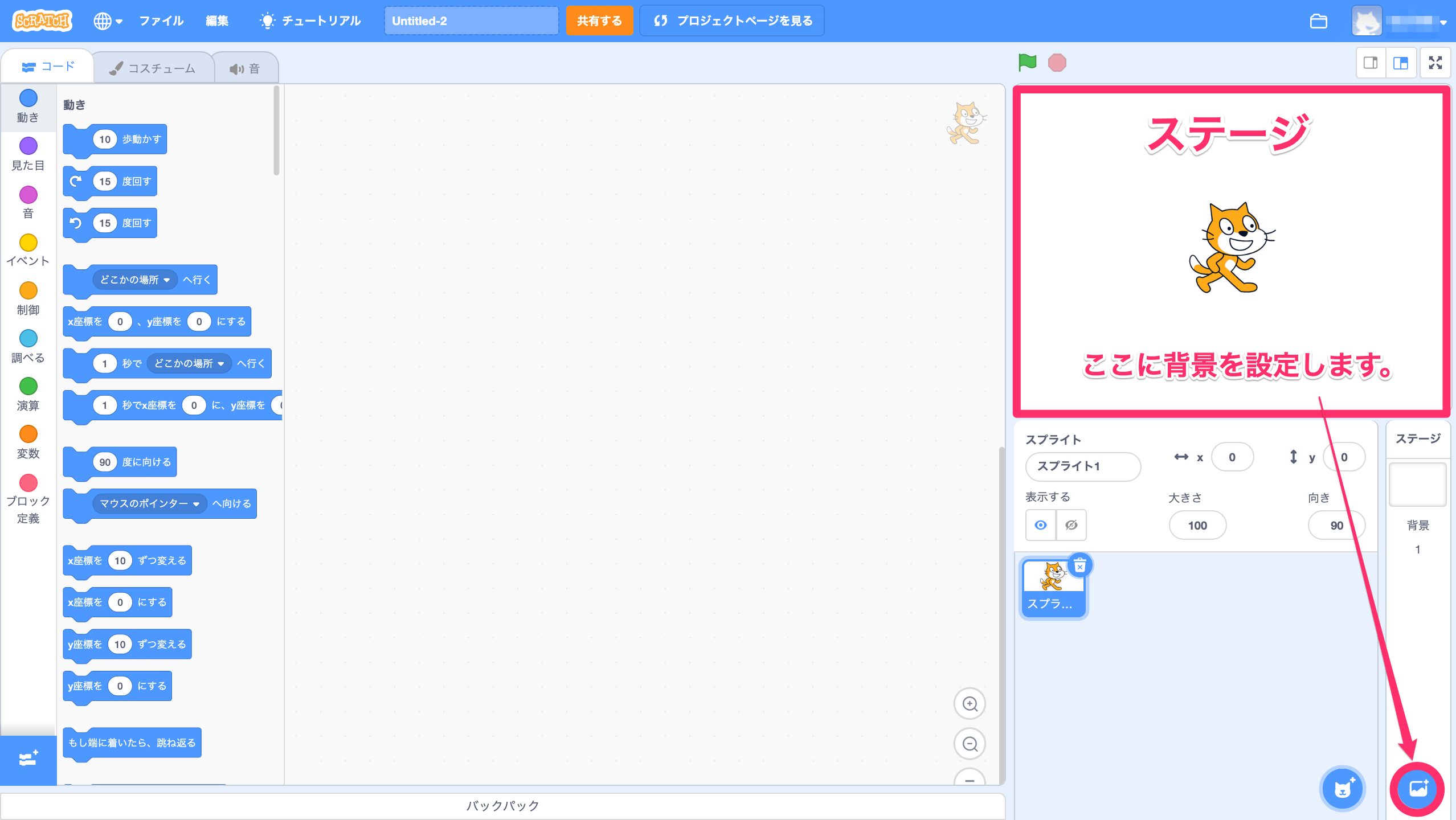Click the block palette scrollbar

point(277,131)
